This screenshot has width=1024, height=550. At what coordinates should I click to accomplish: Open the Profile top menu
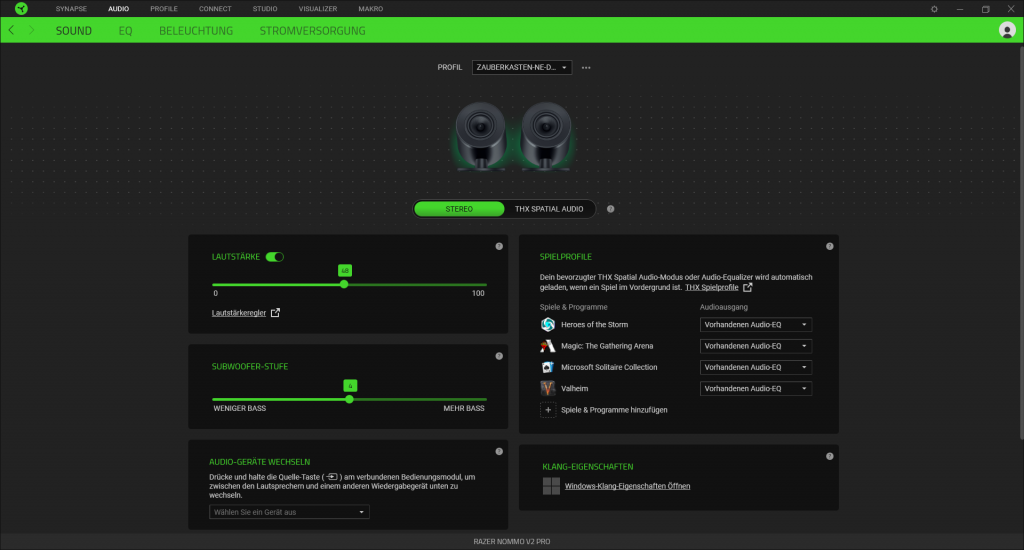[164, 9]
